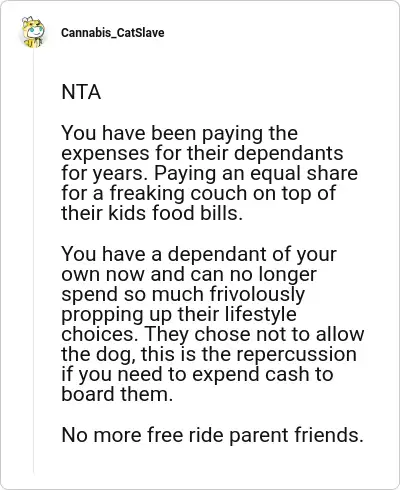The width and height of the screenshot is (400, 490).
Task: Click the line 'for a freaking couch on top of'
Action: coord(199,194)
